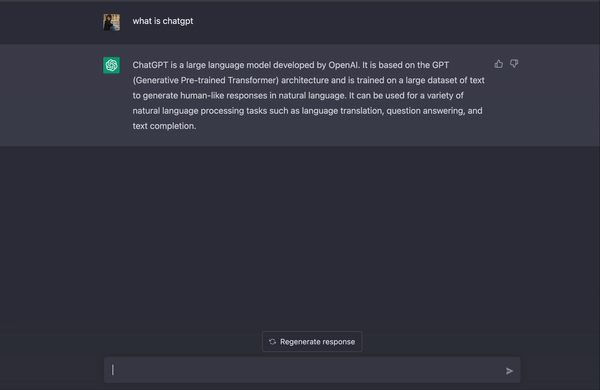The height and width of the screenshot is (390, 600).
Task: Click the send arrow icon in the message box
Action: pos(509,370)
